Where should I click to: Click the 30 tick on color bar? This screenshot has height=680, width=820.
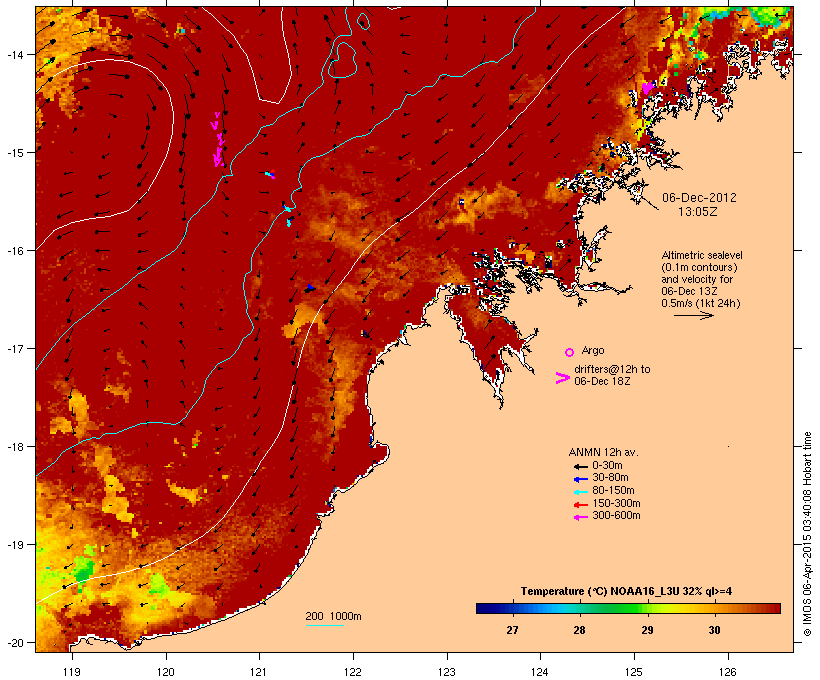pos(714,630)
